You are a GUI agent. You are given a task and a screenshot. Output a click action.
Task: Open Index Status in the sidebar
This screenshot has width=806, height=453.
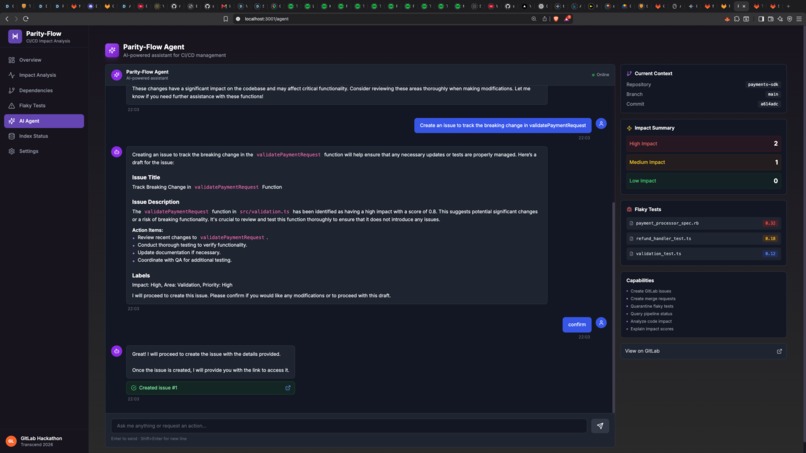[x=44, y=136]
